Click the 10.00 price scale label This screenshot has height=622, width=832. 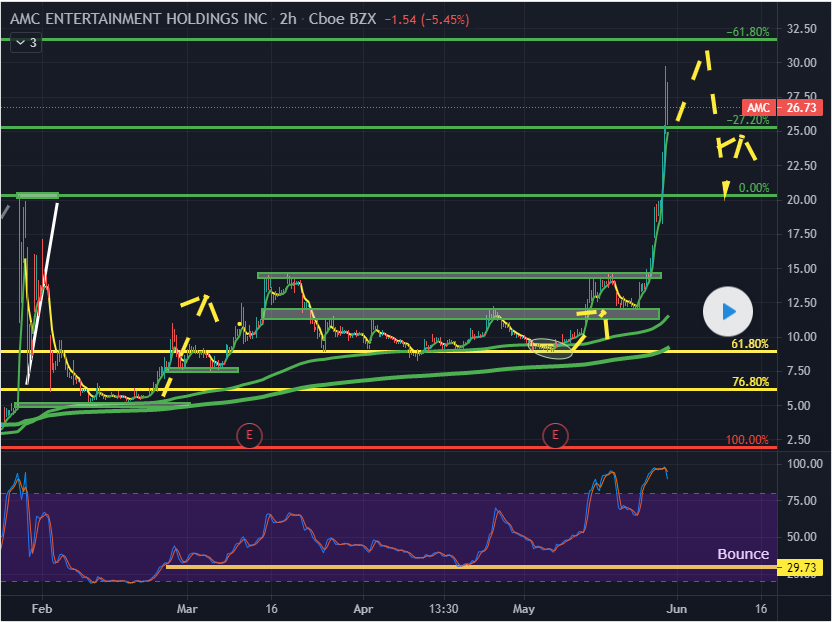tap(801, 337)
